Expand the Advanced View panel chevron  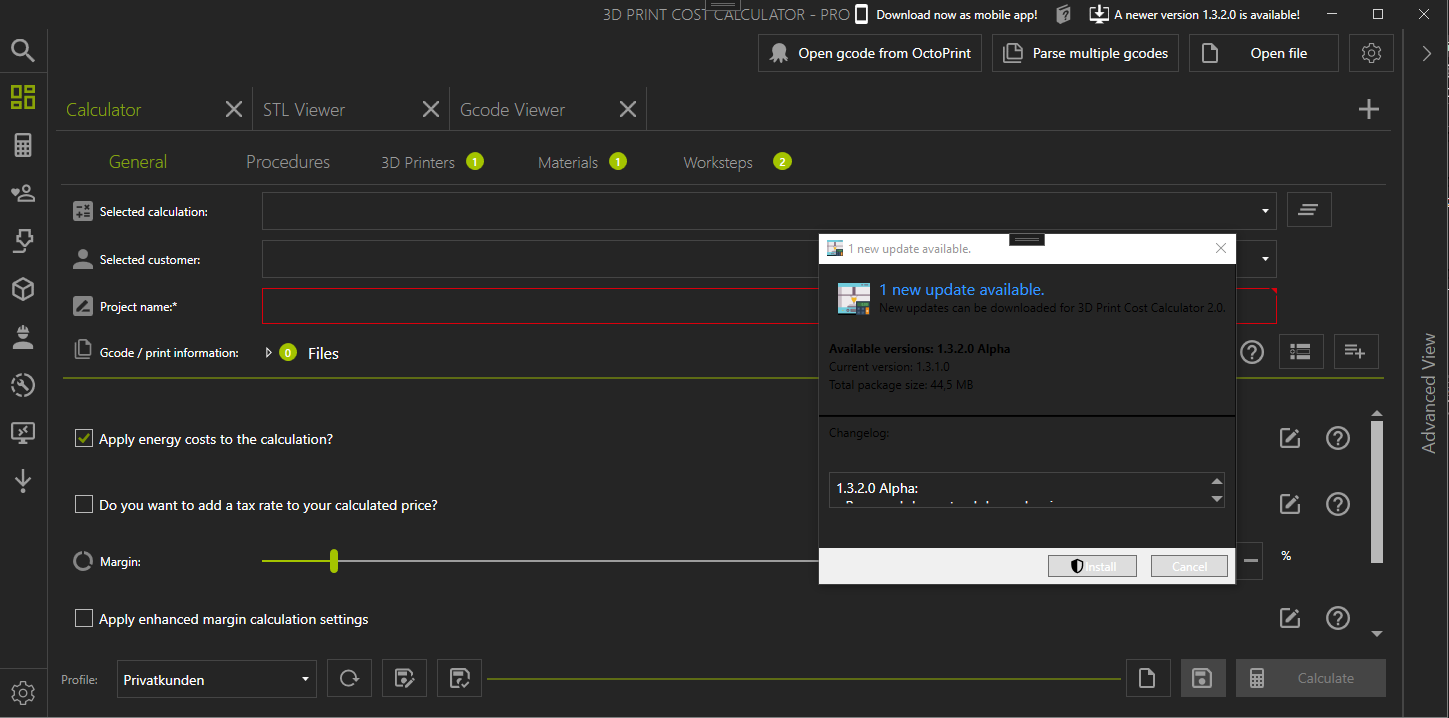1427,54
